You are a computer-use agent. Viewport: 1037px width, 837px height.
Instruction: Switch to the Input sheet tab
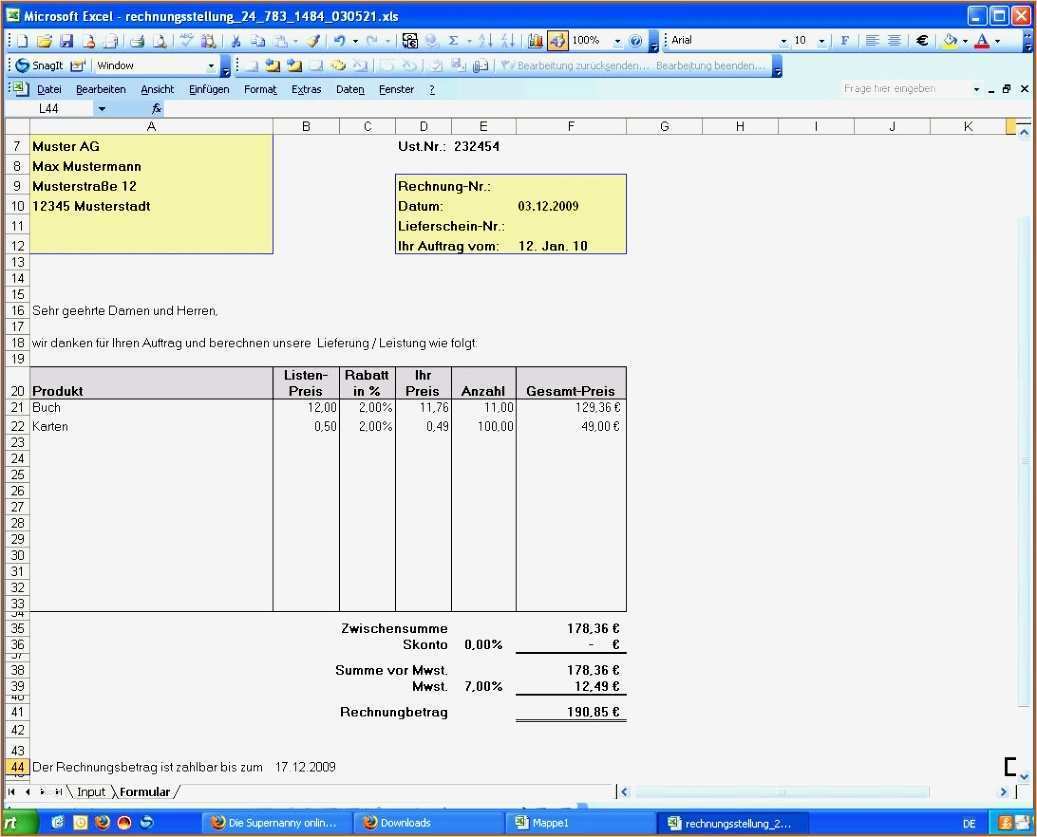[x=91, y=791]
